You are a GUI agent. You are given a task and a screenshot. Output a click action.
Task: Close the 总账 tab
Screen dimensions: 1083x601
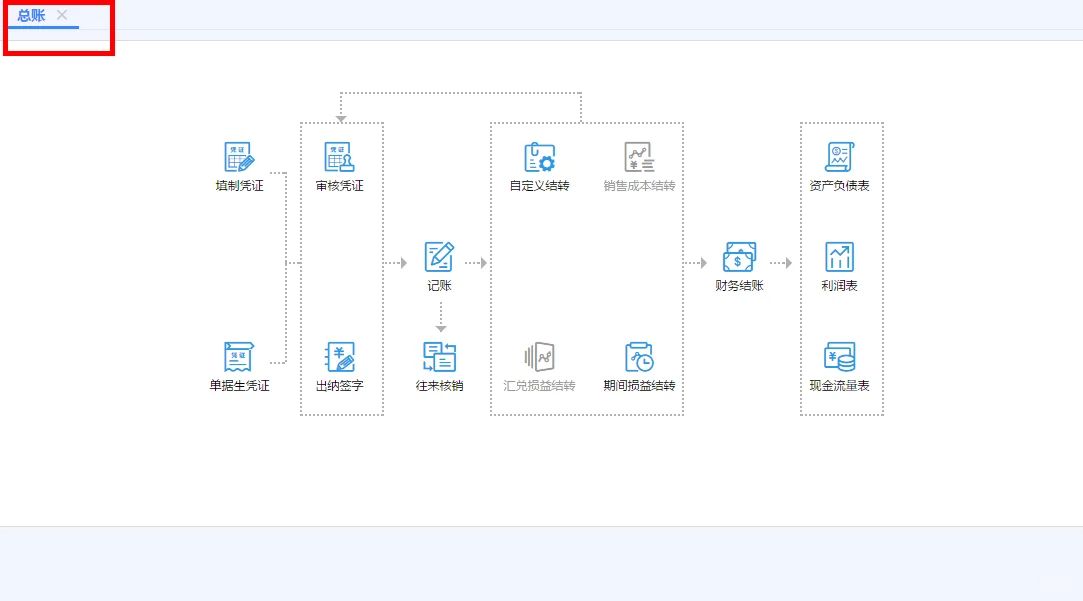[x=62, y=16]
